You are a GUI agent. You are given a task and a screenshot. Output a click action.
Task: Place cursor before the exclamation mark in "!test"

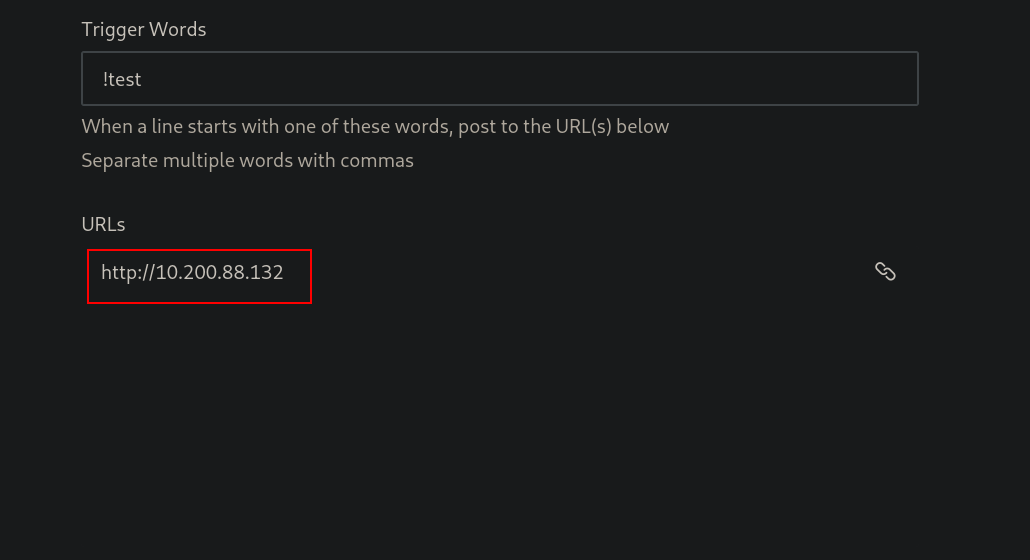(x=102, y=79)
